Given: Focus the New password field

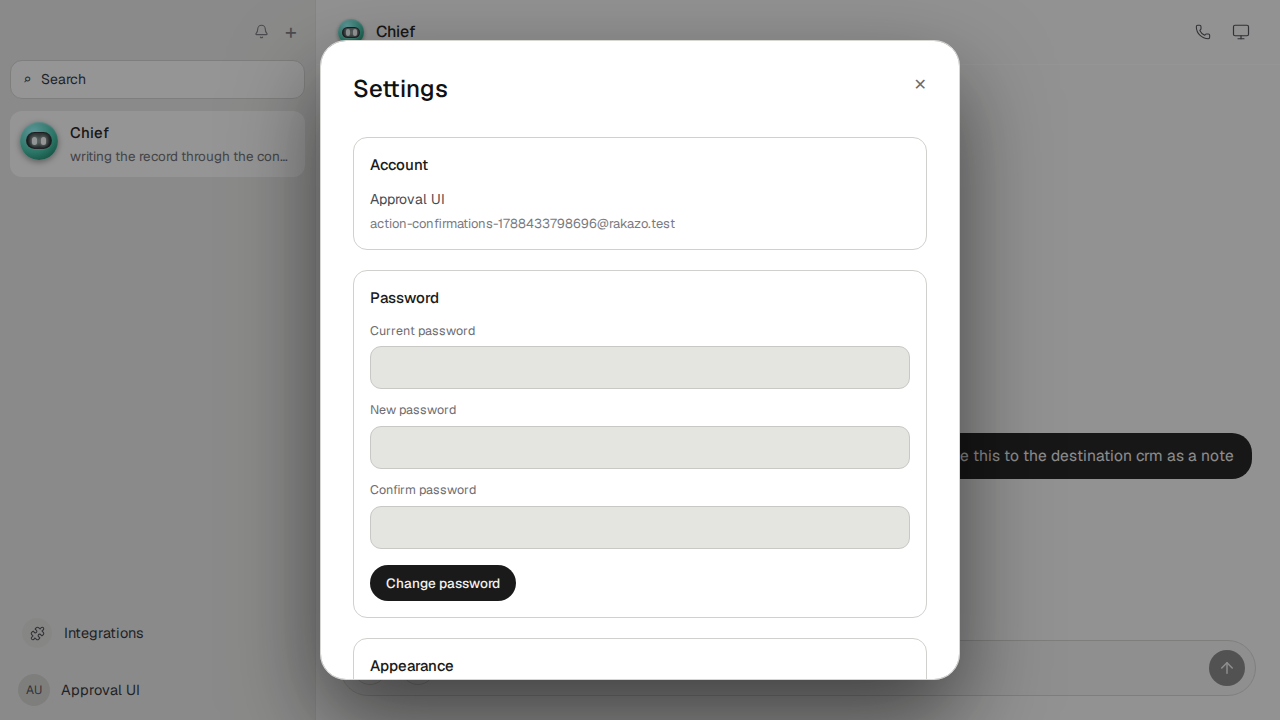Looking at the screenshot, I should coord(640,447).
